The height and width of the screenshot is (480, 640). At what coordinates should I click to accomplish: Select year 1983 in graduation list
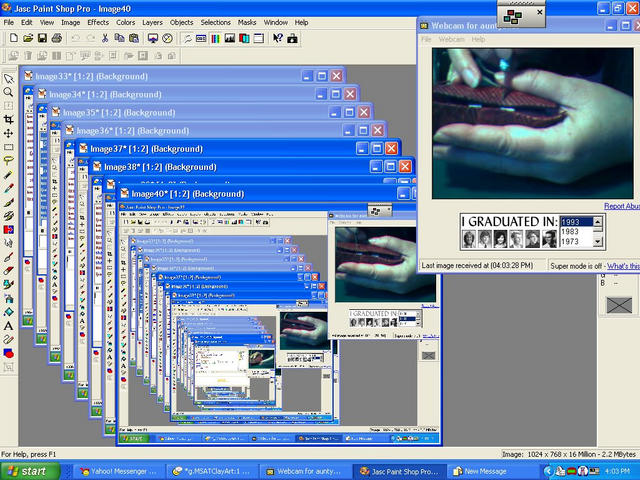[576, 231]
